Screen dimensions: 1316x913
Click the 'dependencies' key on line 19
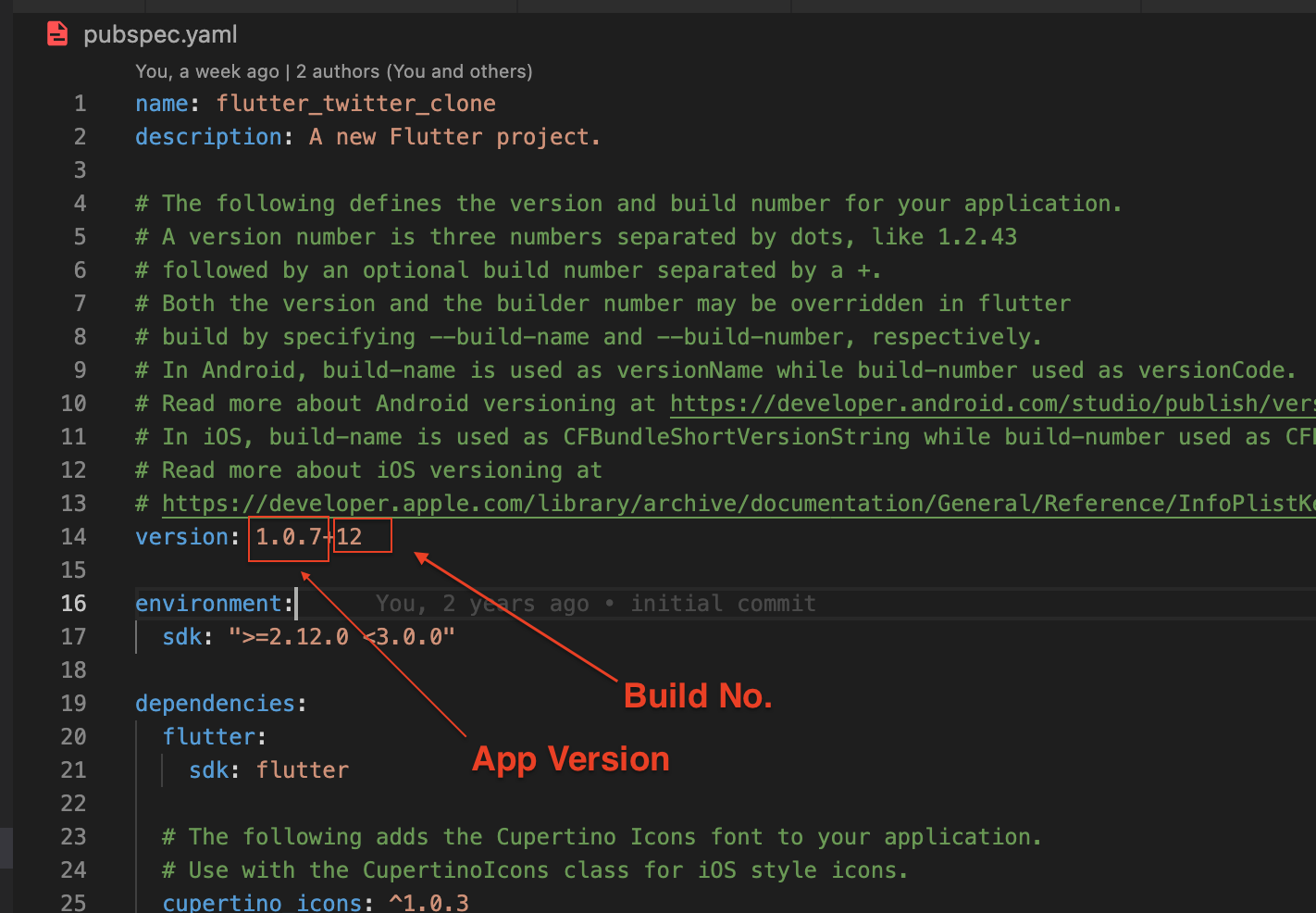[x=215, y=703]
